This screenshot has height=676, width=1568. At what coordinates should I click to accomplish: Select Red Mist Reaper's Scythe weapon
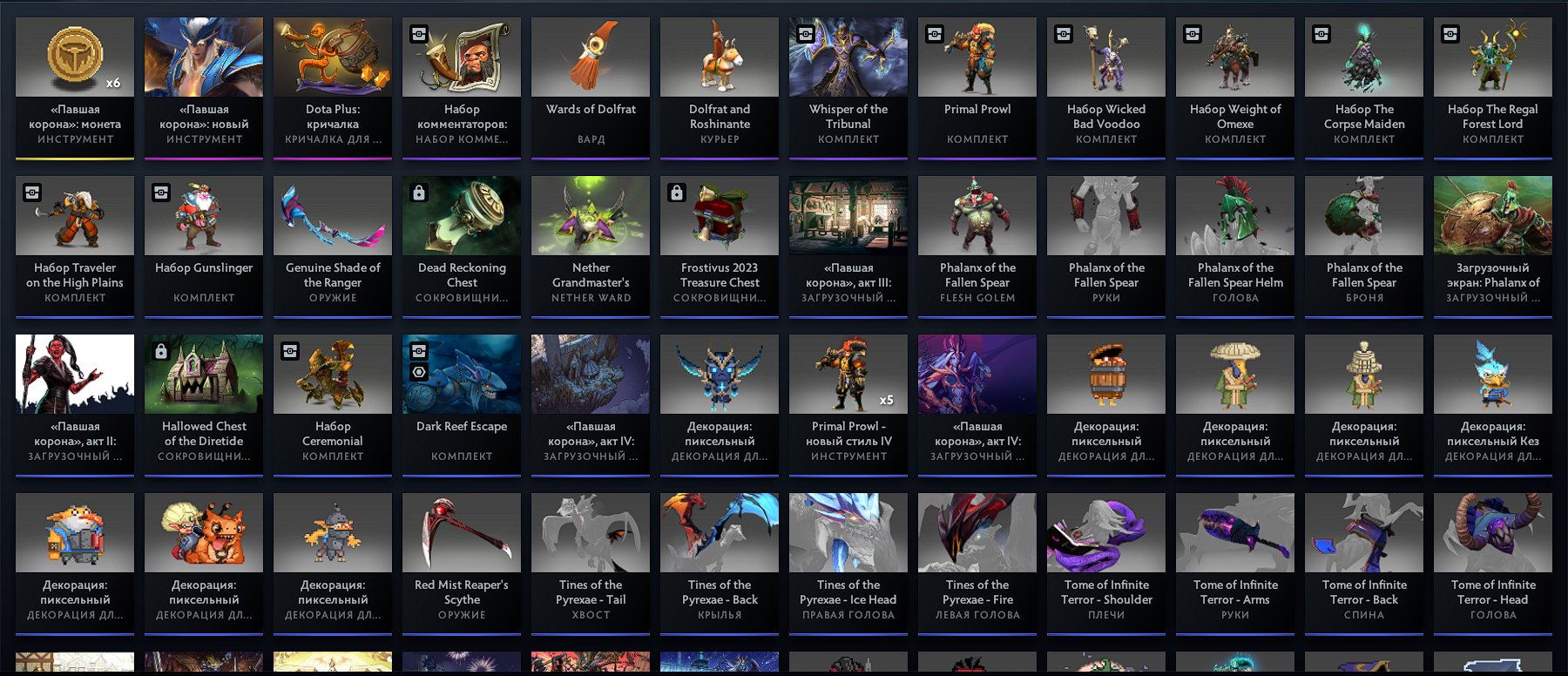tap(462, 564)
